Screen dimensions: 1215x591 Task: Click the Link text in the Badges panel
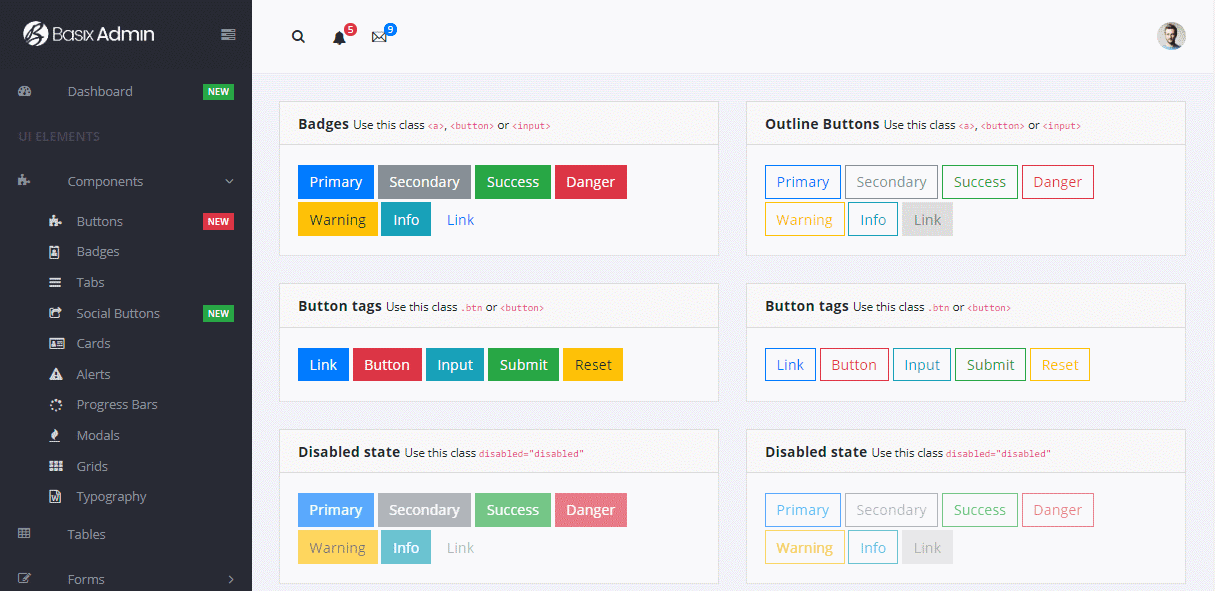coord(460,220)
